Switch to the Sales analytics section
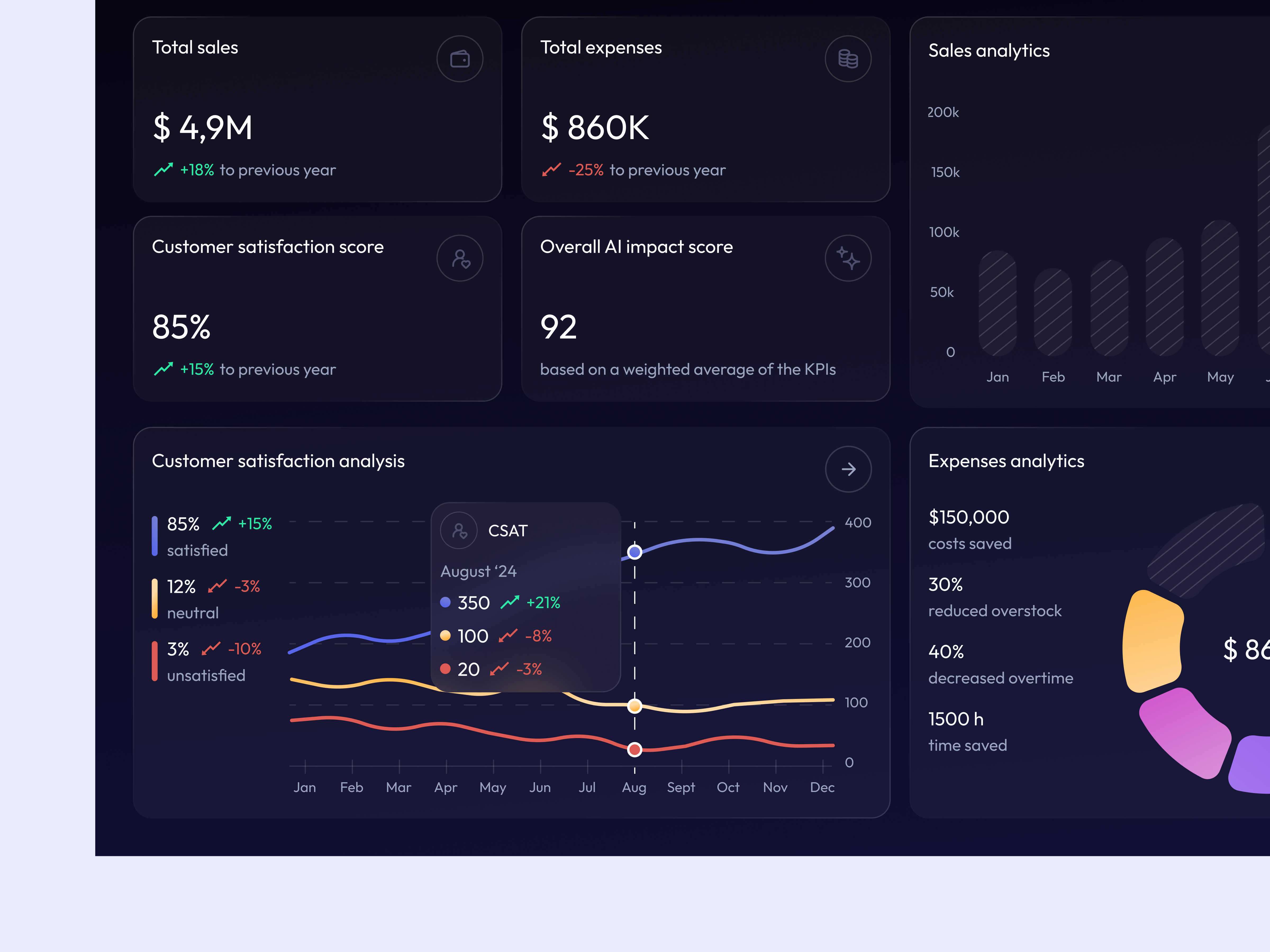Viewport: 1270px width, 952px height. tap(989, 51)
